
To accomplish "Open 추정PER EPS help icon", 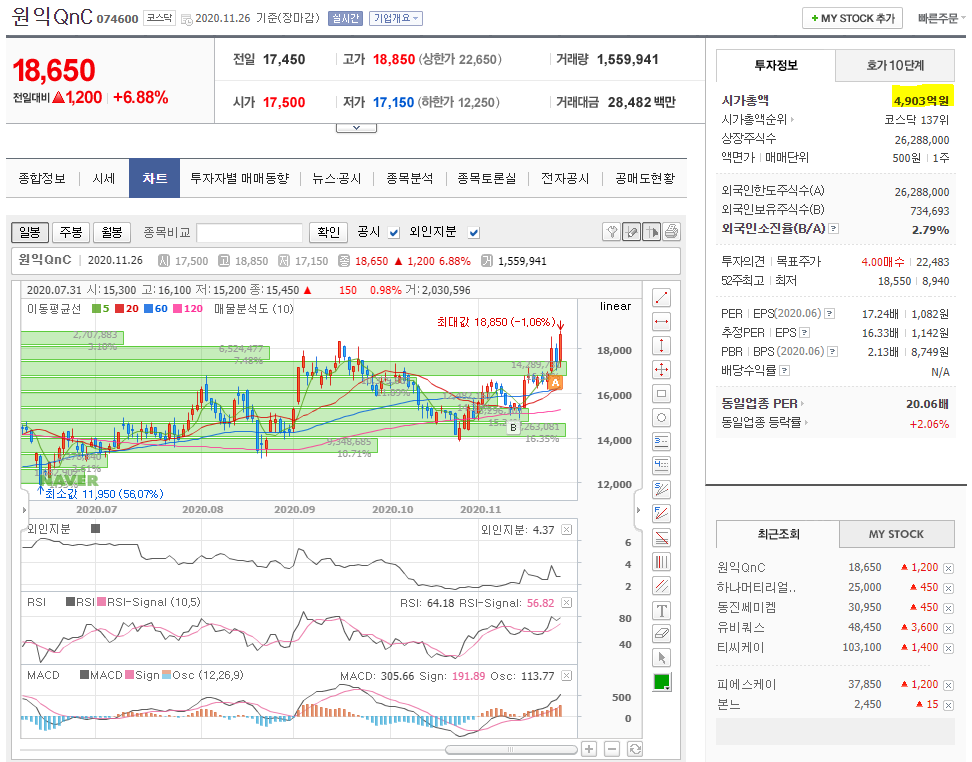I will click(805, 333).
